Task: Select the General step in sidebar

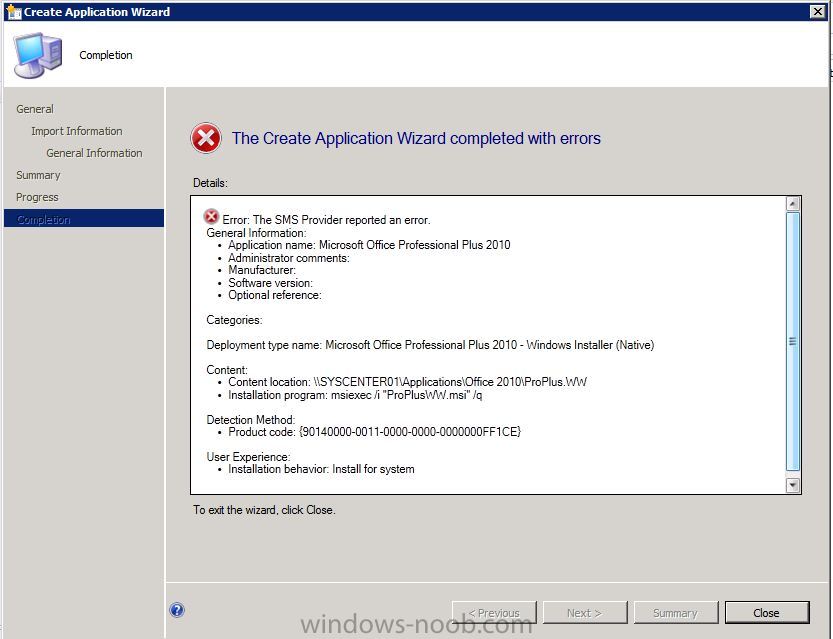Action: click(x=35, y=109)
